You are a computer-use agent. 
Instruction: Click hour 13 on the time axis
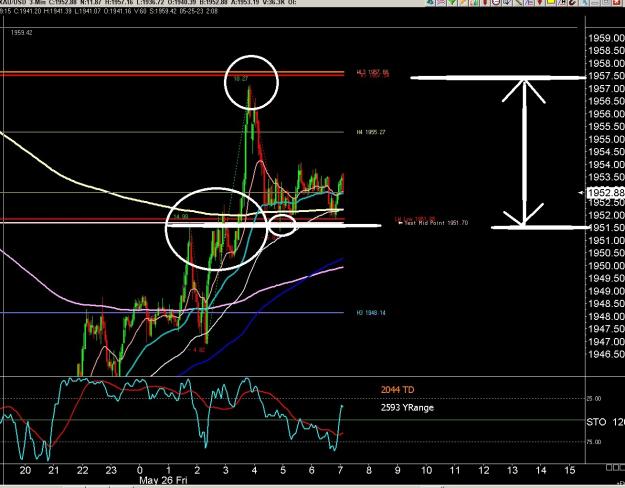513,470
